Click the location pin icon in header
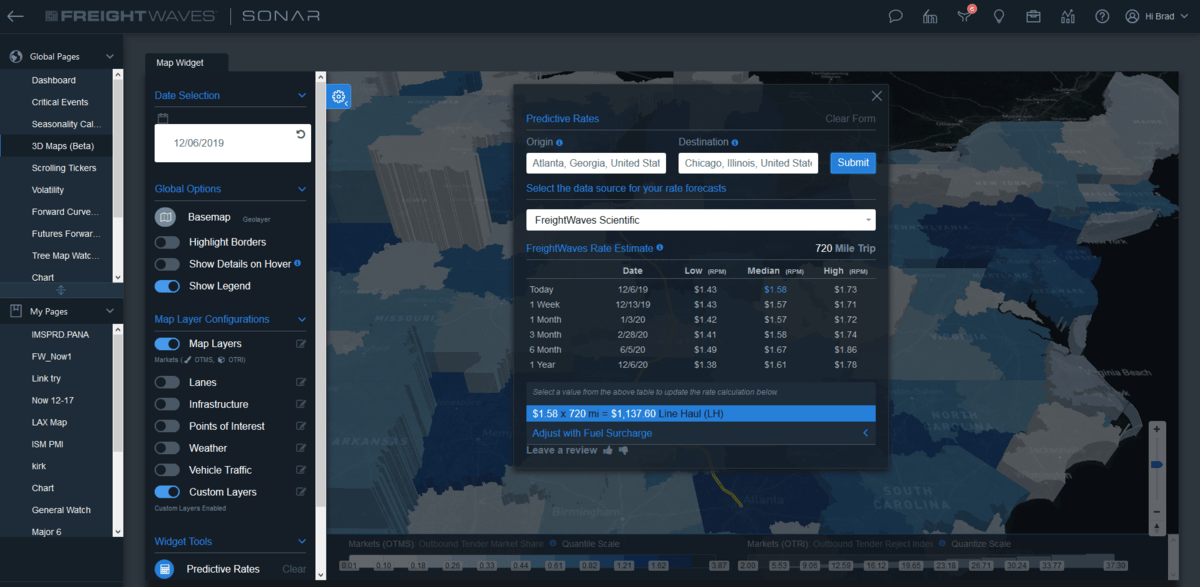The height and width of the screenshot is (587, 1200). (x=999, y=16)
